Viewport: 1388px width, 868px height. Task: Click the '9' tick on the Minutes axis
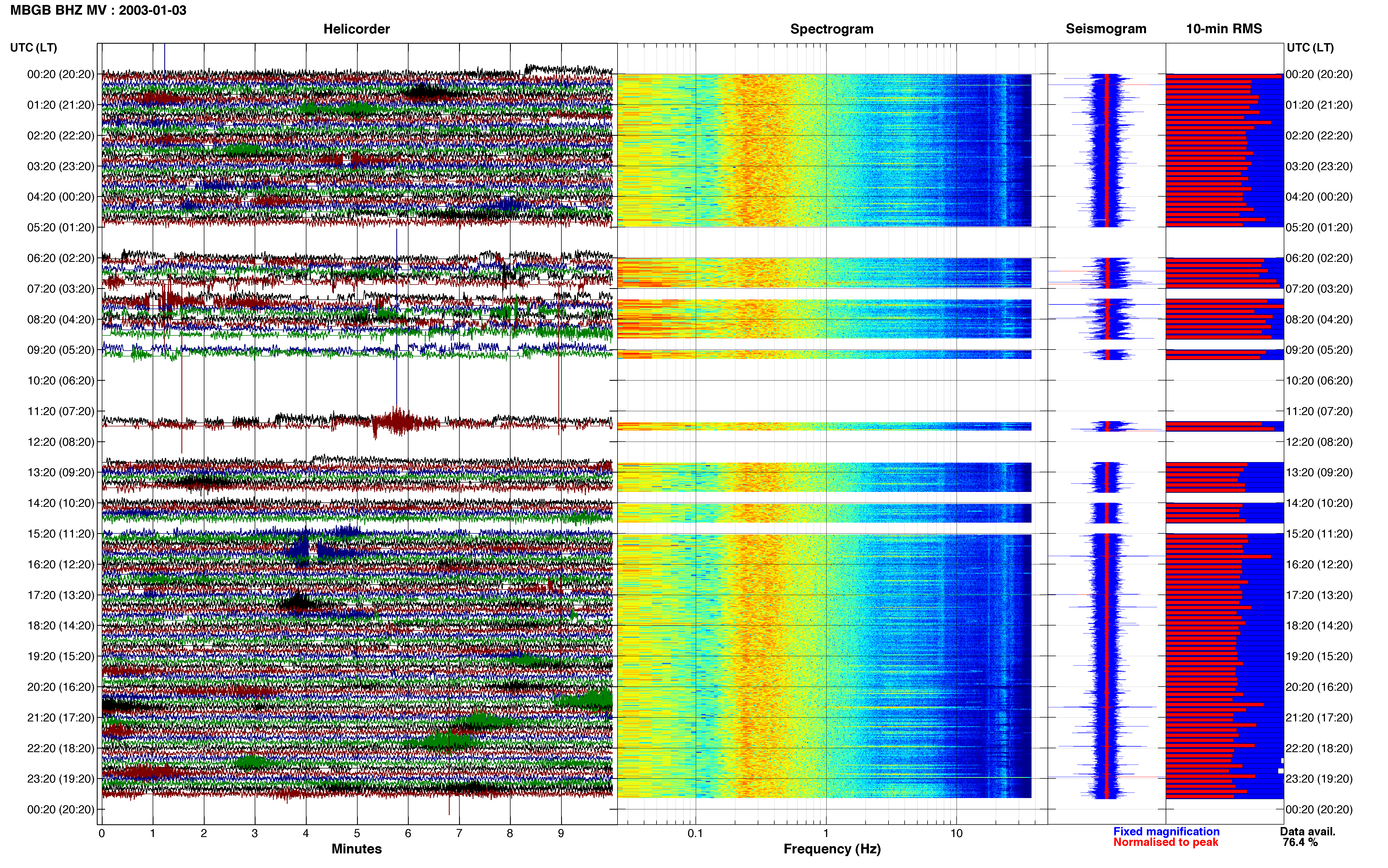click(561, 833)
